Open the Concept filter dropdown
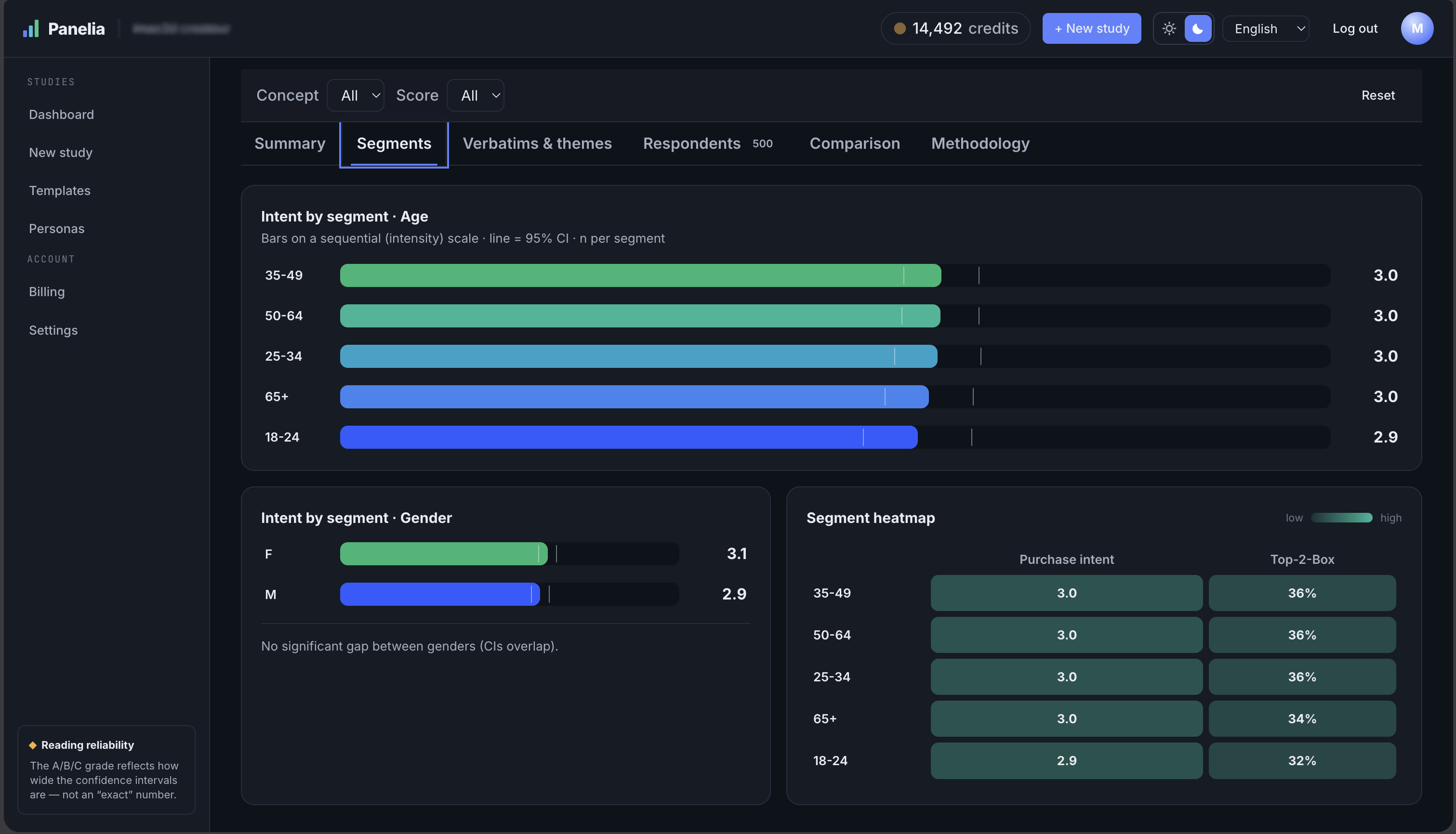Image resolution: width=1456 pixels, height=834 pixels. [x=355, y=95]
